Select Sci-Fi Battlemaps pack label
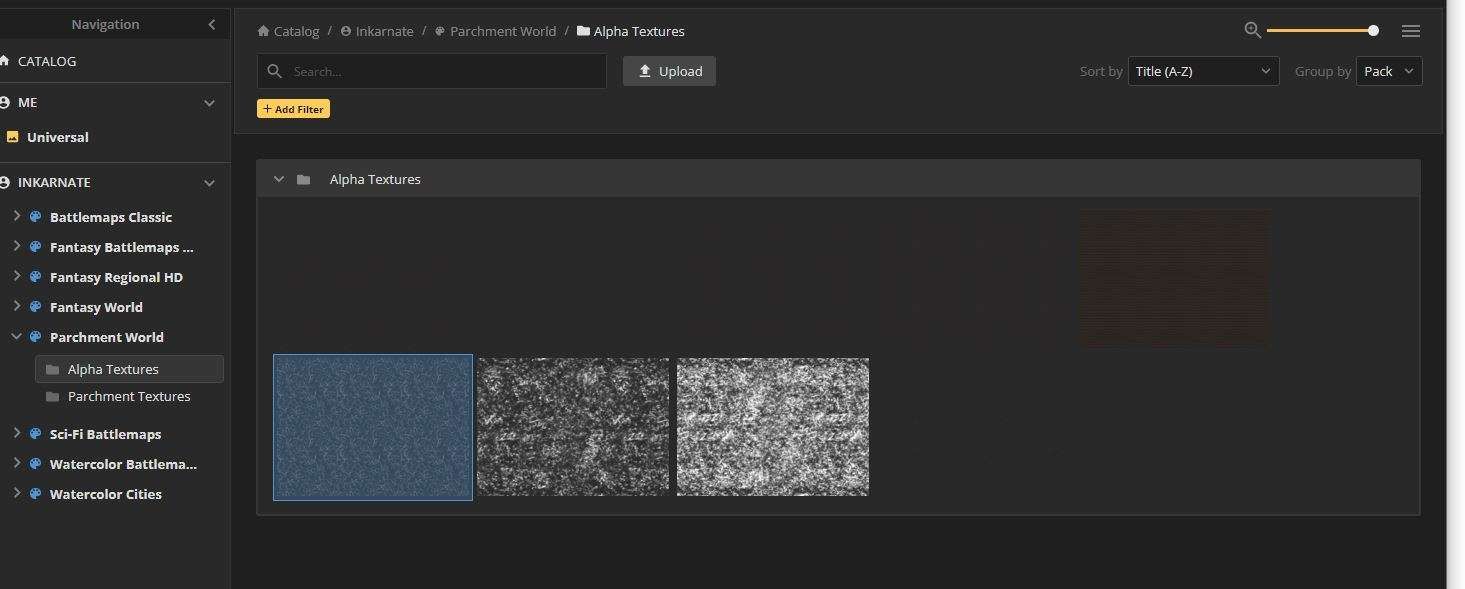The height and width of the screenshot is (589, 1465). point(105,434)
